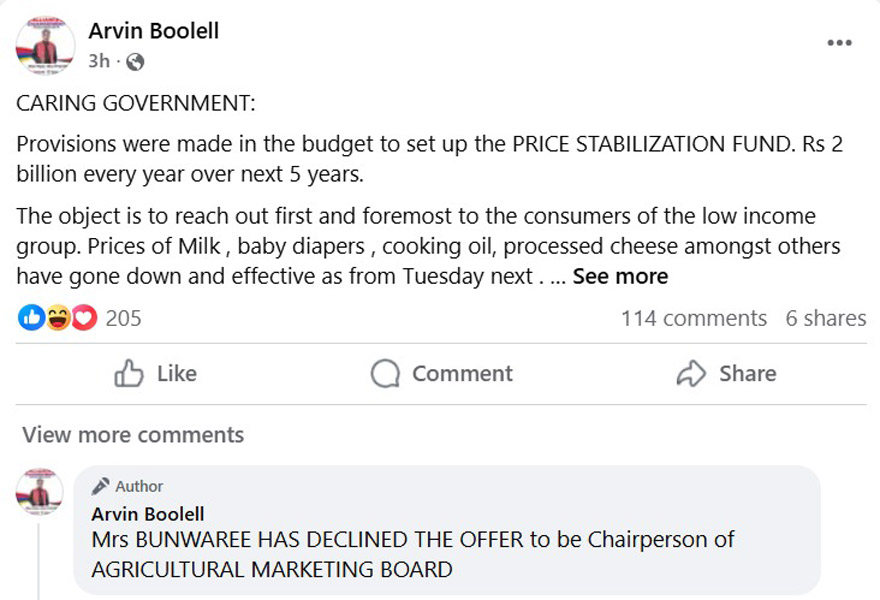
Task: Open Arvin Boolell name in the comment
Action: (x=148, y=514)
